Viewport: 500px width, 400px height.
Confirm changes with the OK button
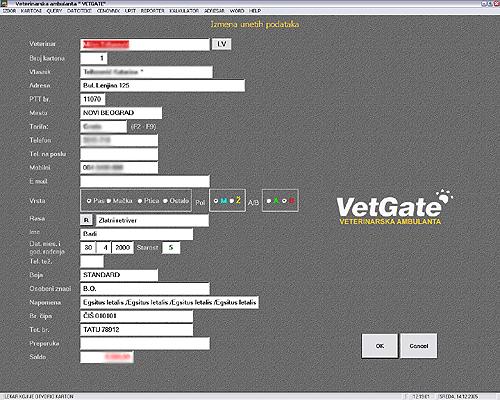point(380,346)
